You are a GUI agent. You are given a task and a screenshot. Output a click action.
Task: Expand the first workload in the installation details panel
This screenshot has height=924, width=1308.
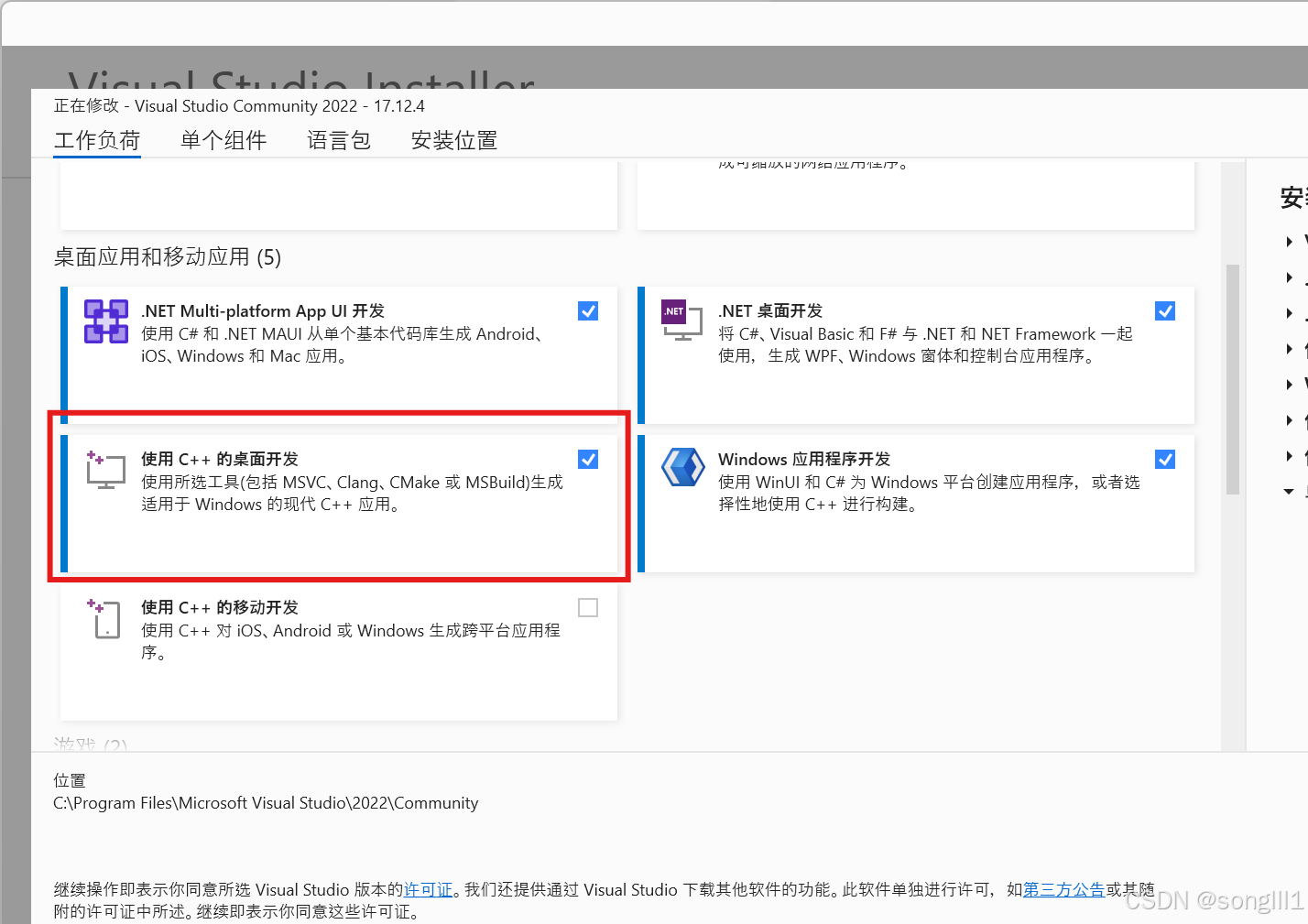pyautogui.click(x=1288, y=241)
